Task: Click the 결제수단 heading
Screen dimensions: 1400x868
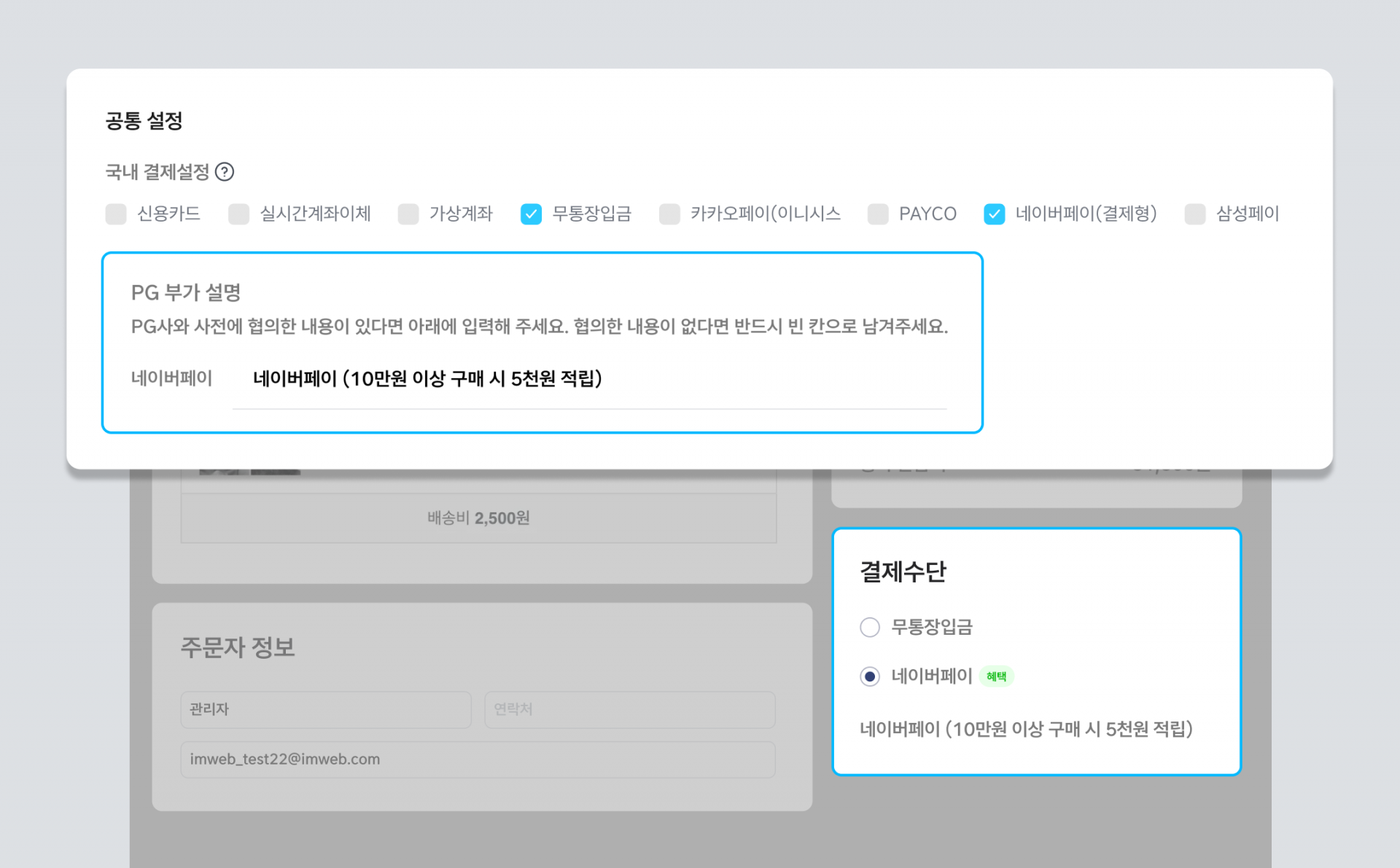Action: coord(903,571)
